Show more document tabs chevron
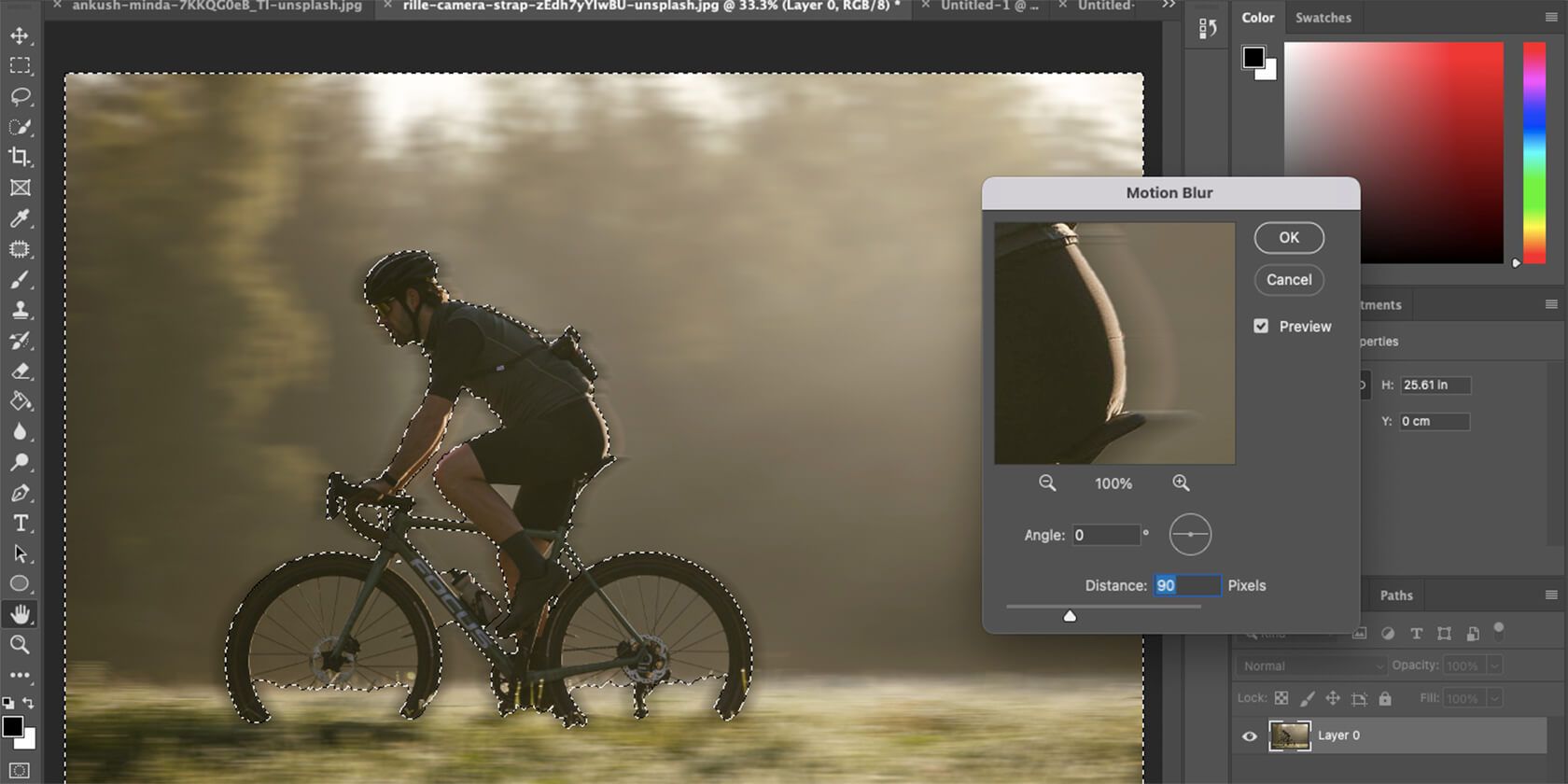The image size is (1568, 784). [1169, 6]
